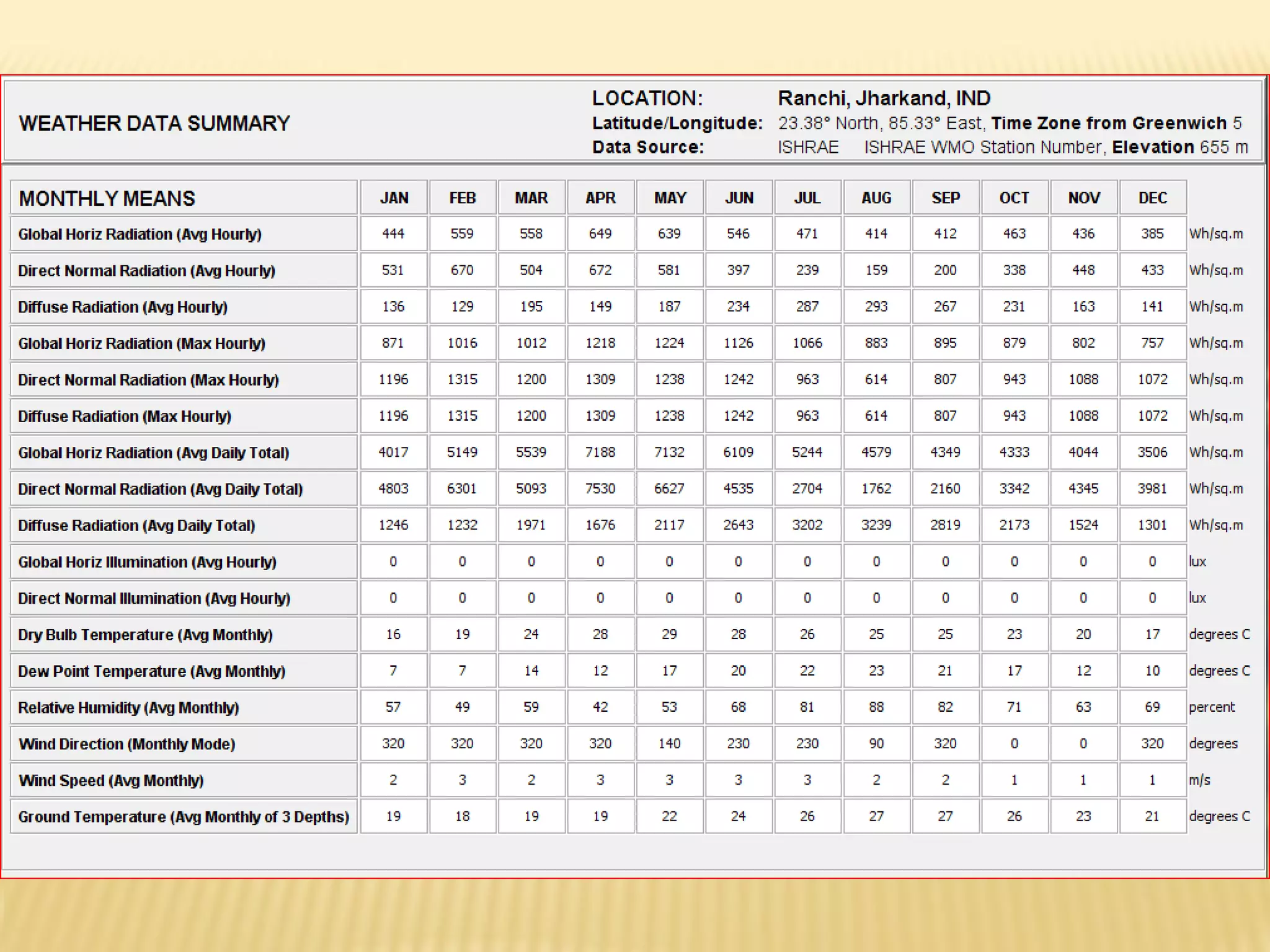Select Dew Point Temperature row label

(151, 671)
